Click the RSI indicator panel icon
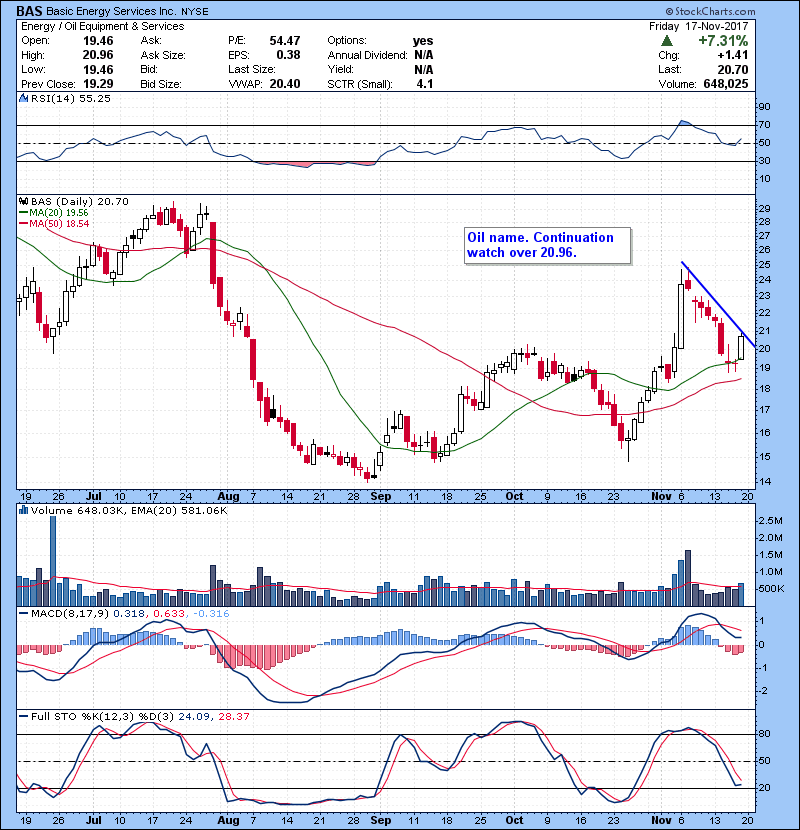This screenshot has height=830, width=800. pos(23,98)
